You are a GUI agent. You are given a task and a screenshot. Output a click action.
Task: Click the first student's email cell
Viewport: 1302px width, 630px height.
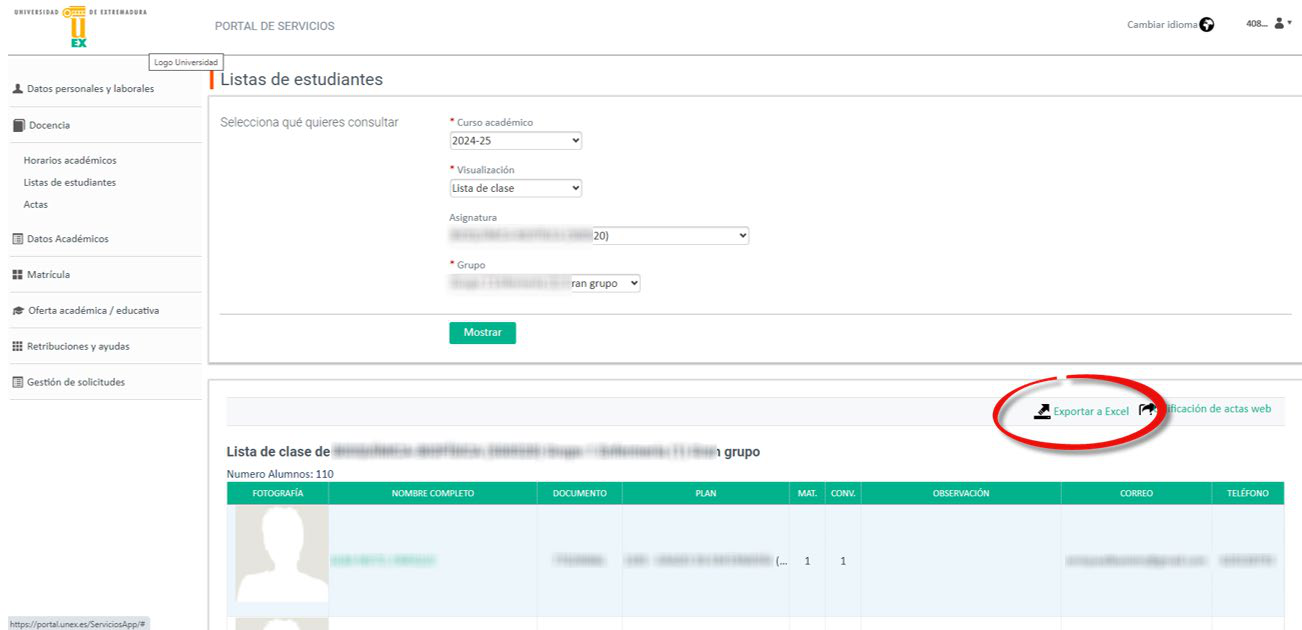tap(1137, 561)
